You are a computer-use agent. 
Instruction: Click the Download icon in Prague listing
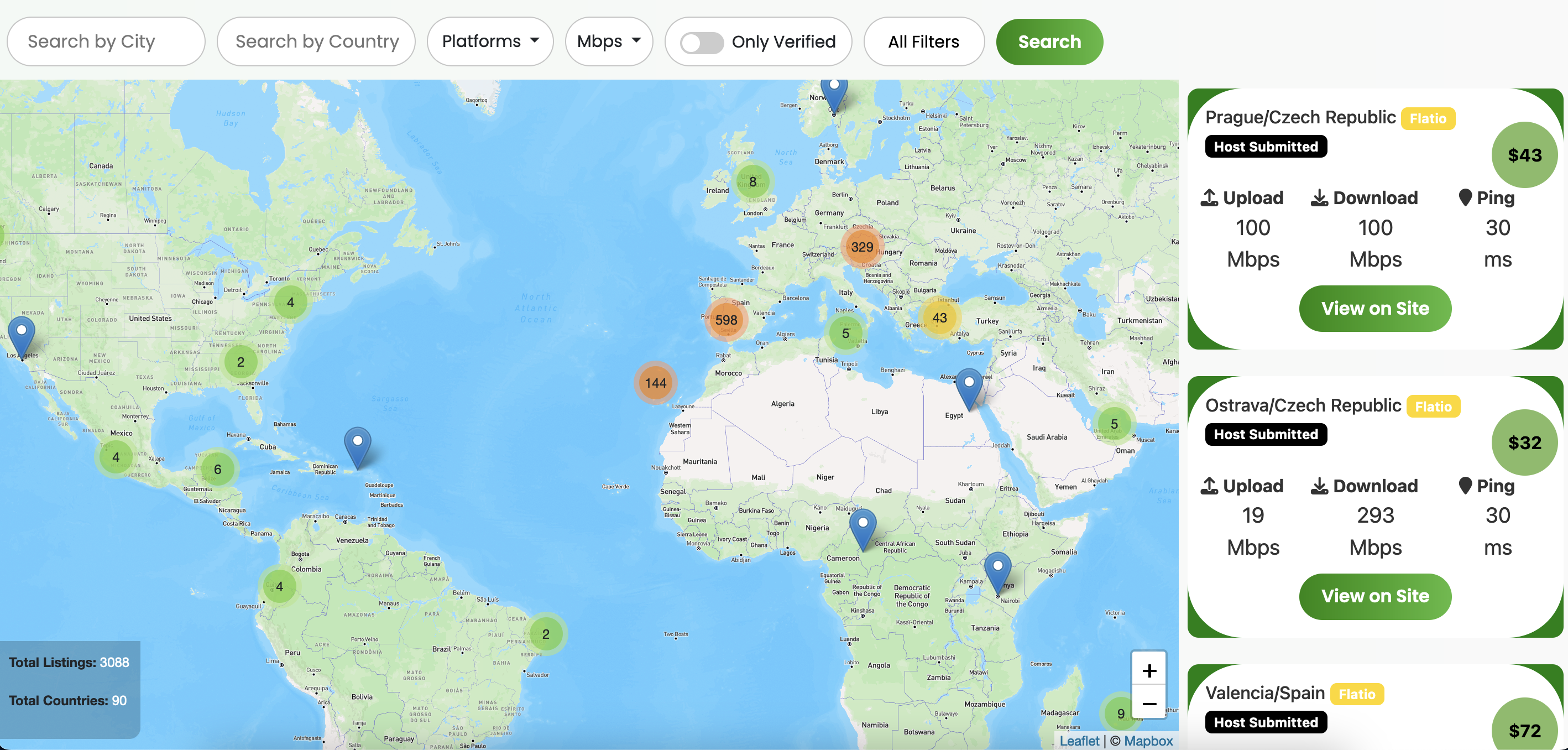tap(1319, 198)
